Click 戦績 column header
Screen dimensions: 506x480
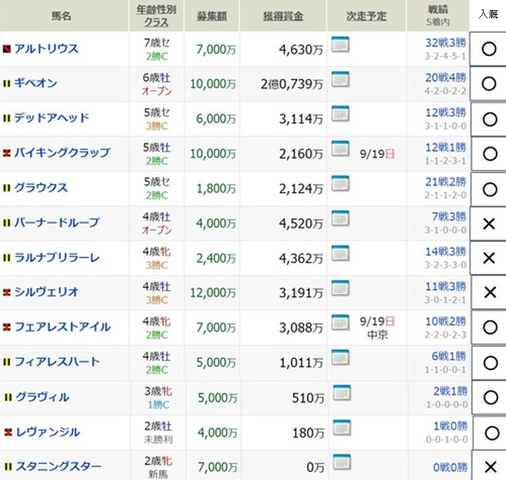(x=438, y=10)
